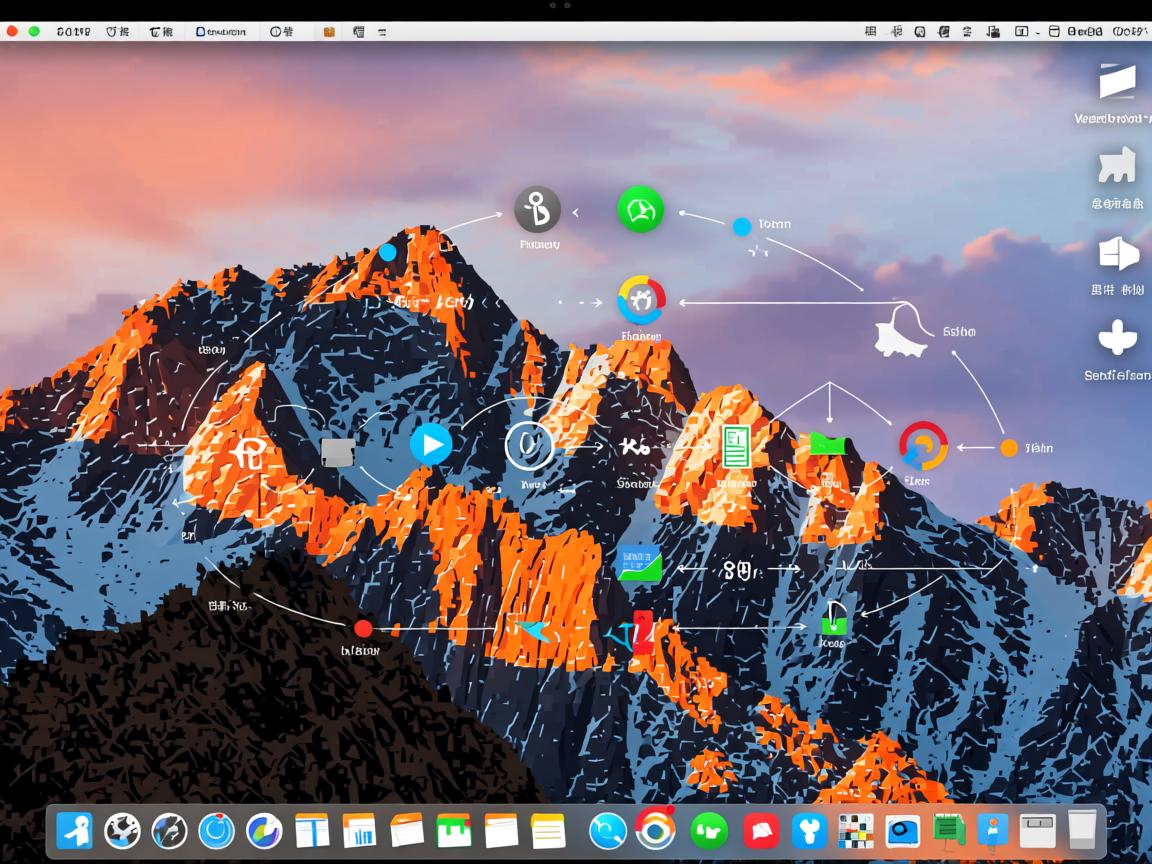Click the green circular icon atop the diagram
This screenshot has height=864, width=1152.
click(641, 210)
